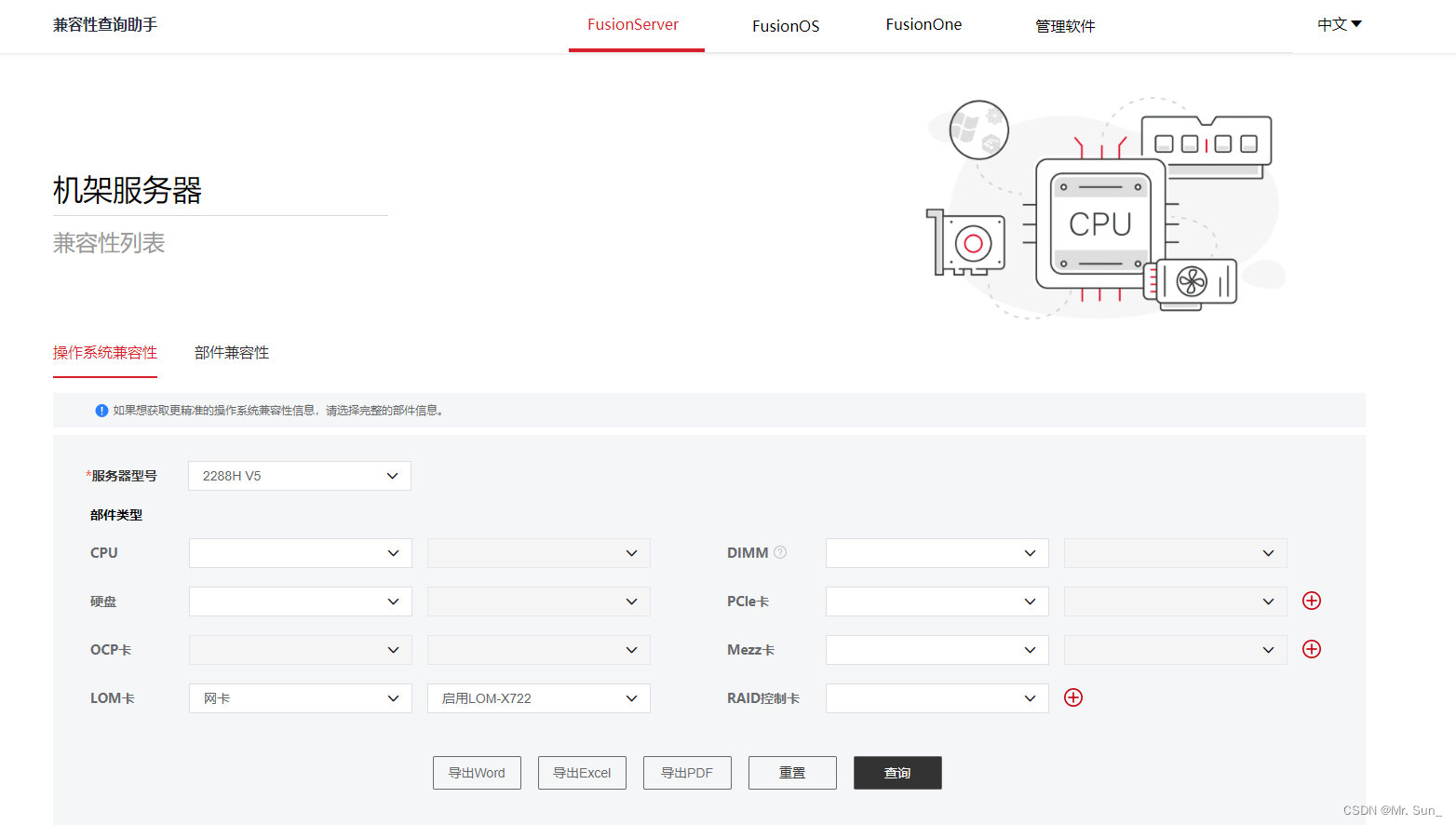Click the 兼容性列表 subtitle text
The image size is (1456, 825).
(109, 243)
